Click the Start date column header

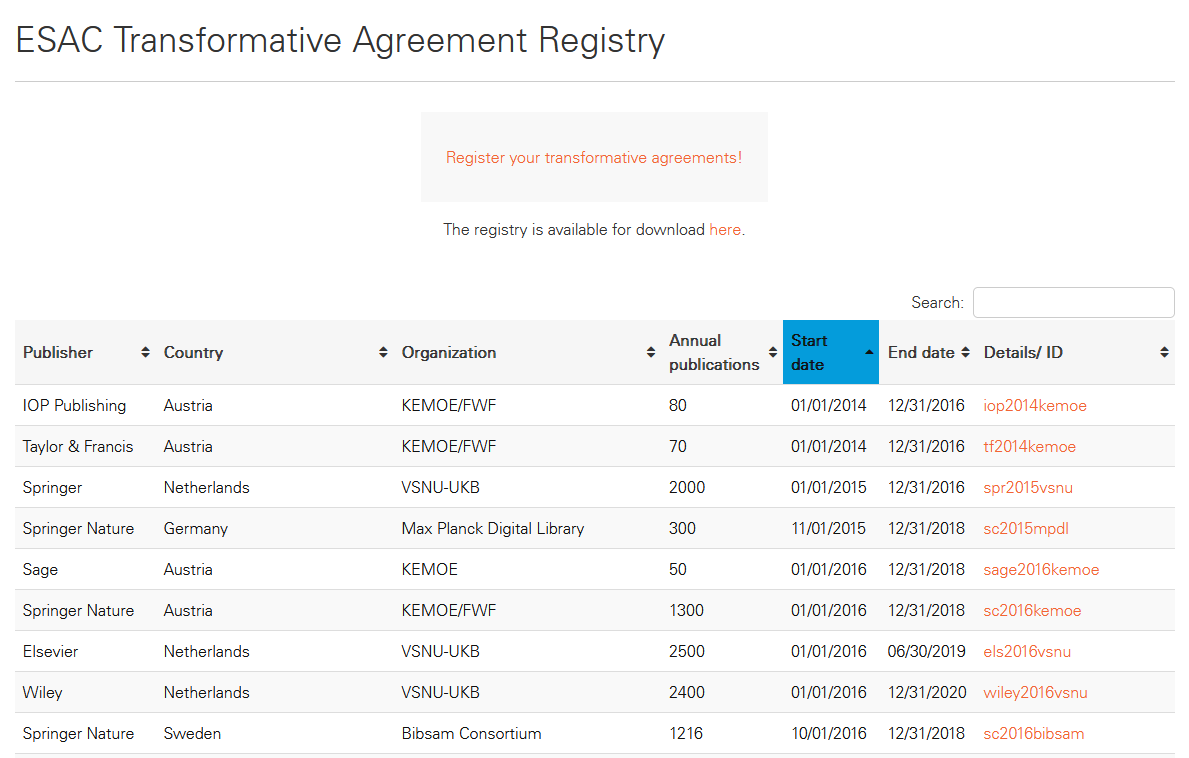815,352
